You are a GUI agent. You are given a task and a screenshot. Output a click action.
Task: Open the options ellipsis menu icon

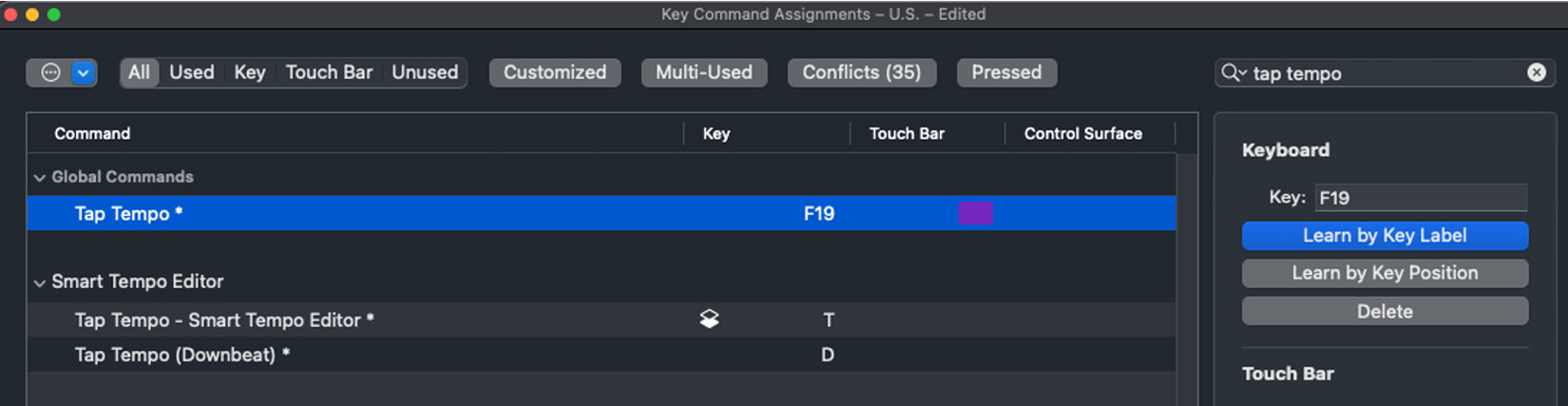tap(50, 72)
